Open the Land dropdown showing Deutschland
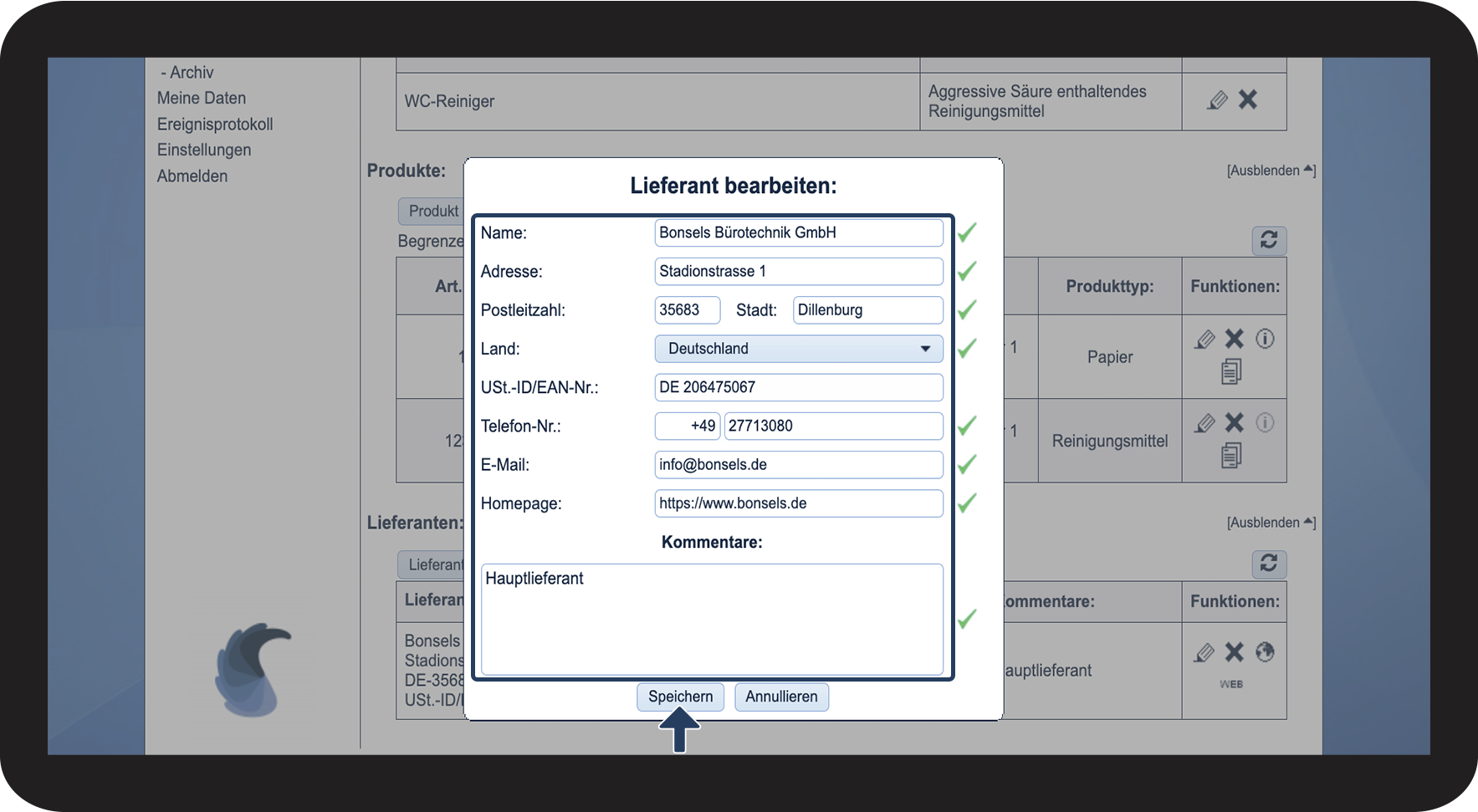Image resolution: width=1478 pixels, height=812 pixels. coord(798,349)
